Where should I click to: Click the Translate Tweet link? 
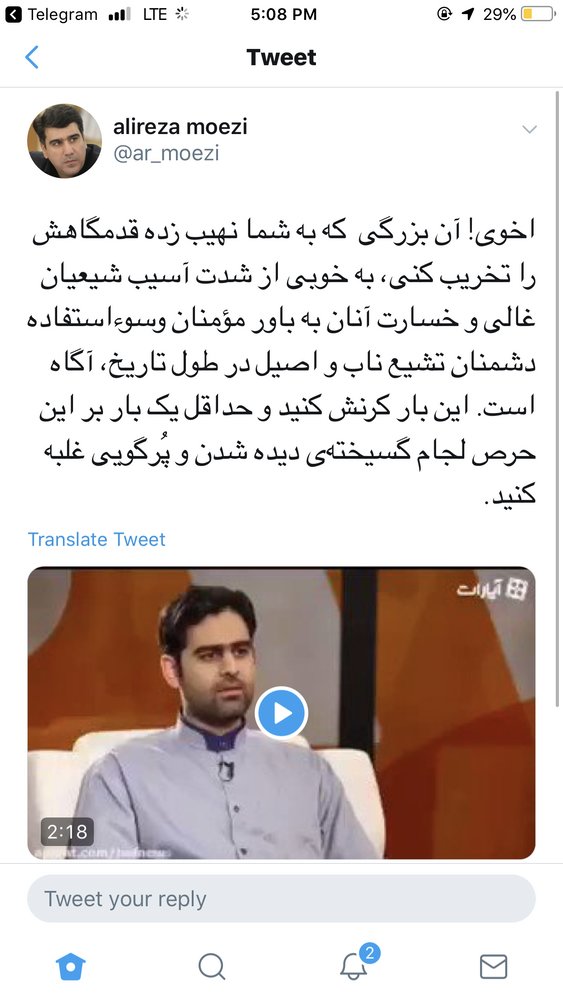click(96, 539)
